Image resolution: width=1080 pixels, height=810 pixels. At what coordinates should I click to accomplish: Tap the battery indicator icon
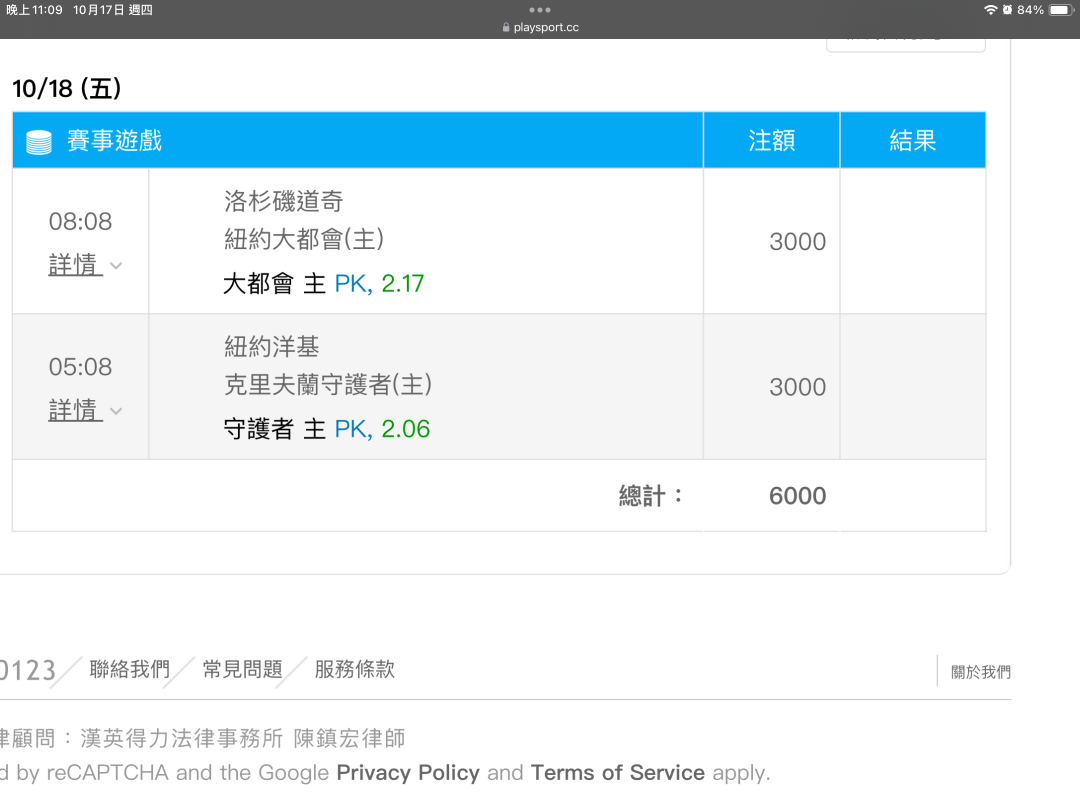click(1061, 10)
